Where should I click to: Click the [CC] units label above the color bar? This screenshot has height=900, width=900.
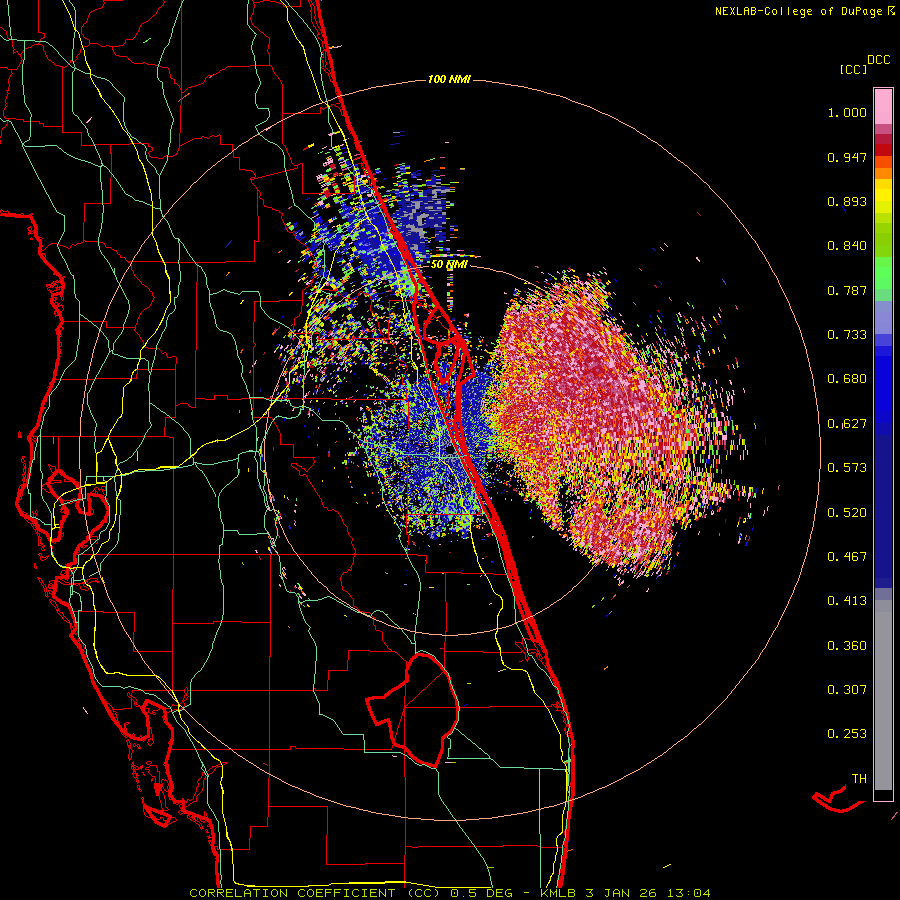[x=854, y=69]
